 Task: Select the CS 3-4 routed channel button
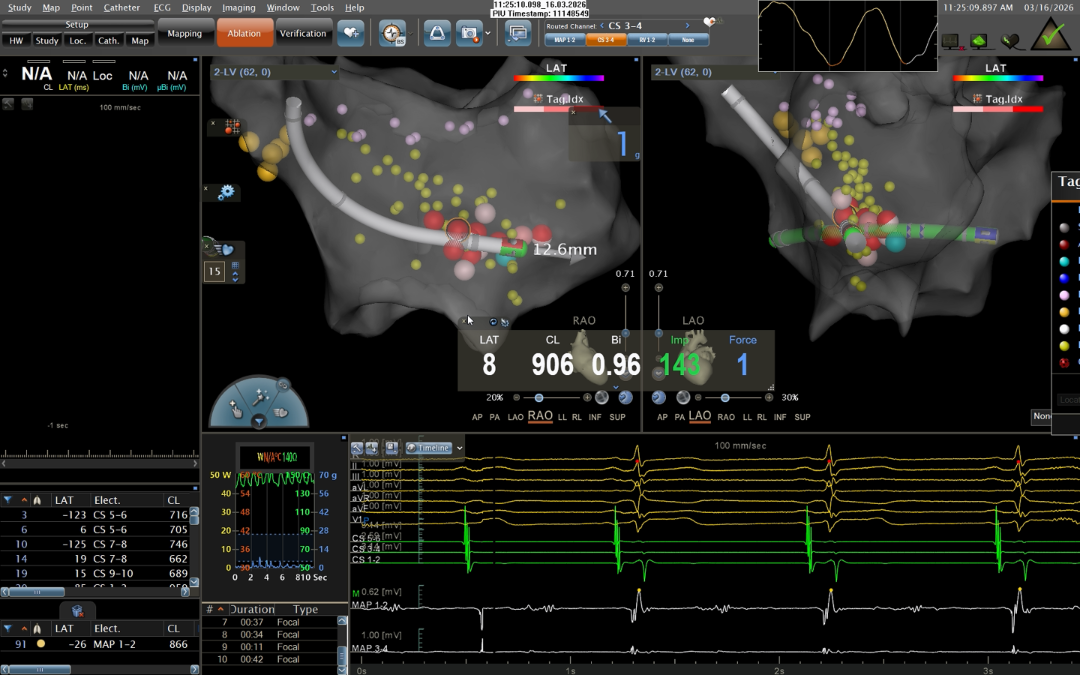pos(601,40)
